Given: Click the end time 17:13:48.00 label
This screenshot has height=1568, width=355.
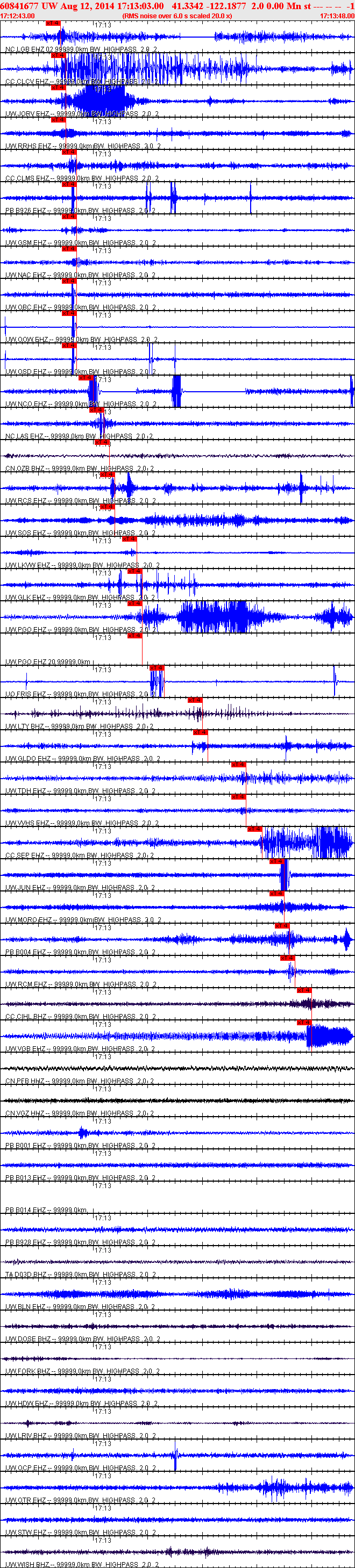Looking at the screenshot, I should pyautogui.click(x=337, y=16).
